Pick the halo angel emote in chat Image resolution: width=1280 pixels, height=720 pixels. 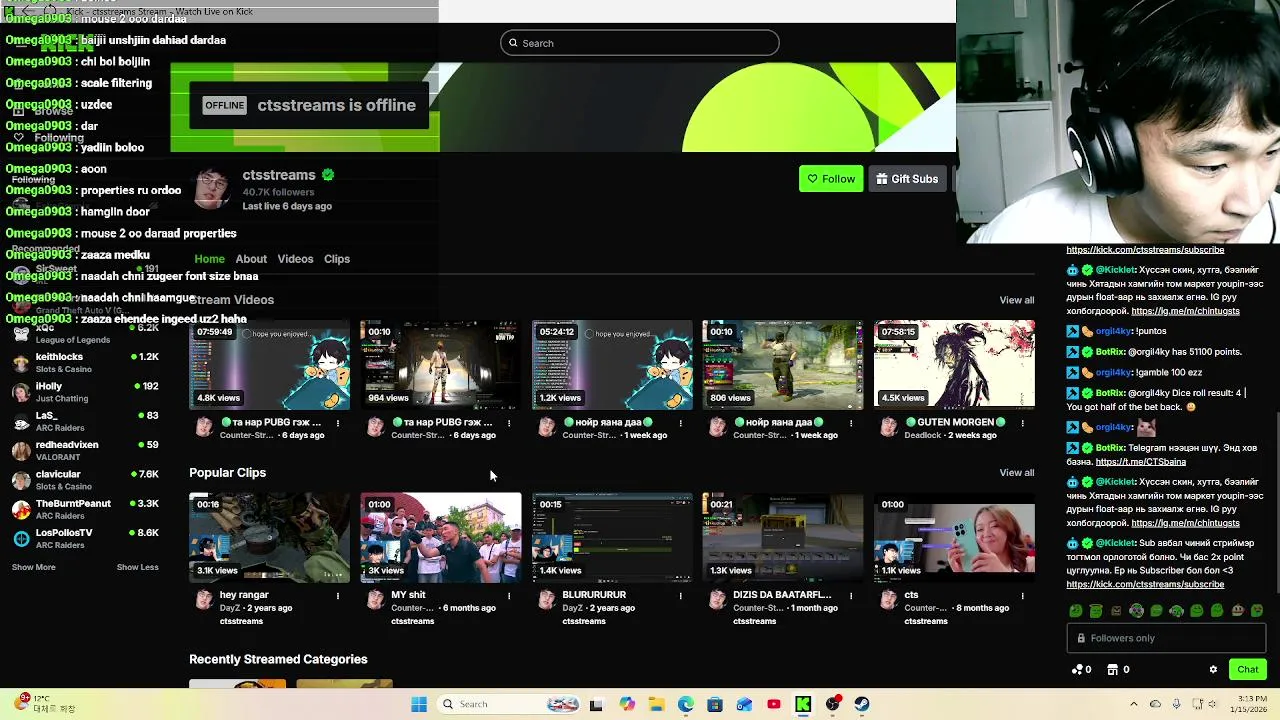point(1096,610)
